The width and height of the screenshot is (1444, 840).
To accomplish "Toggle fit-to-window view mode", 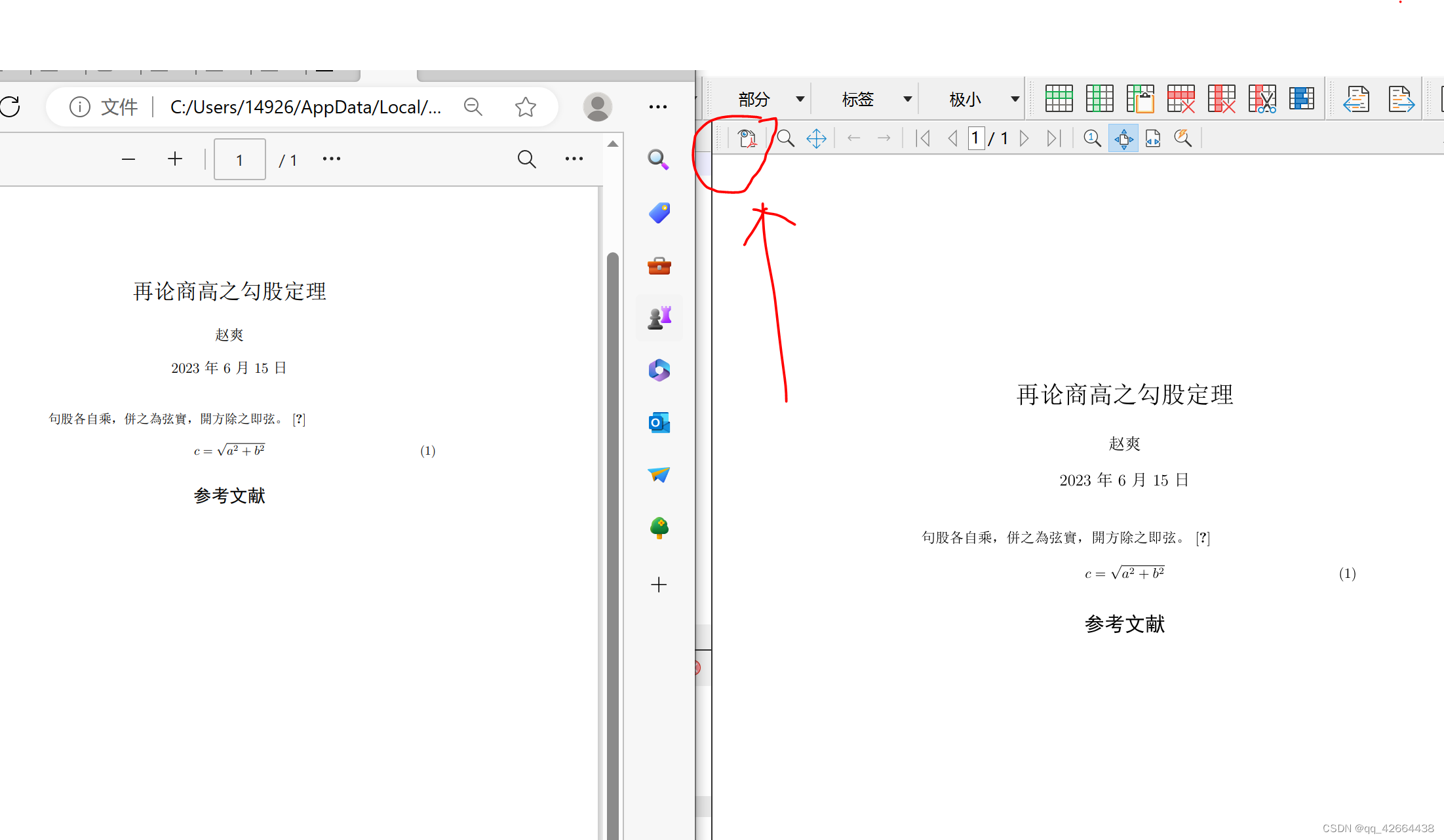I will (1123, 138).
